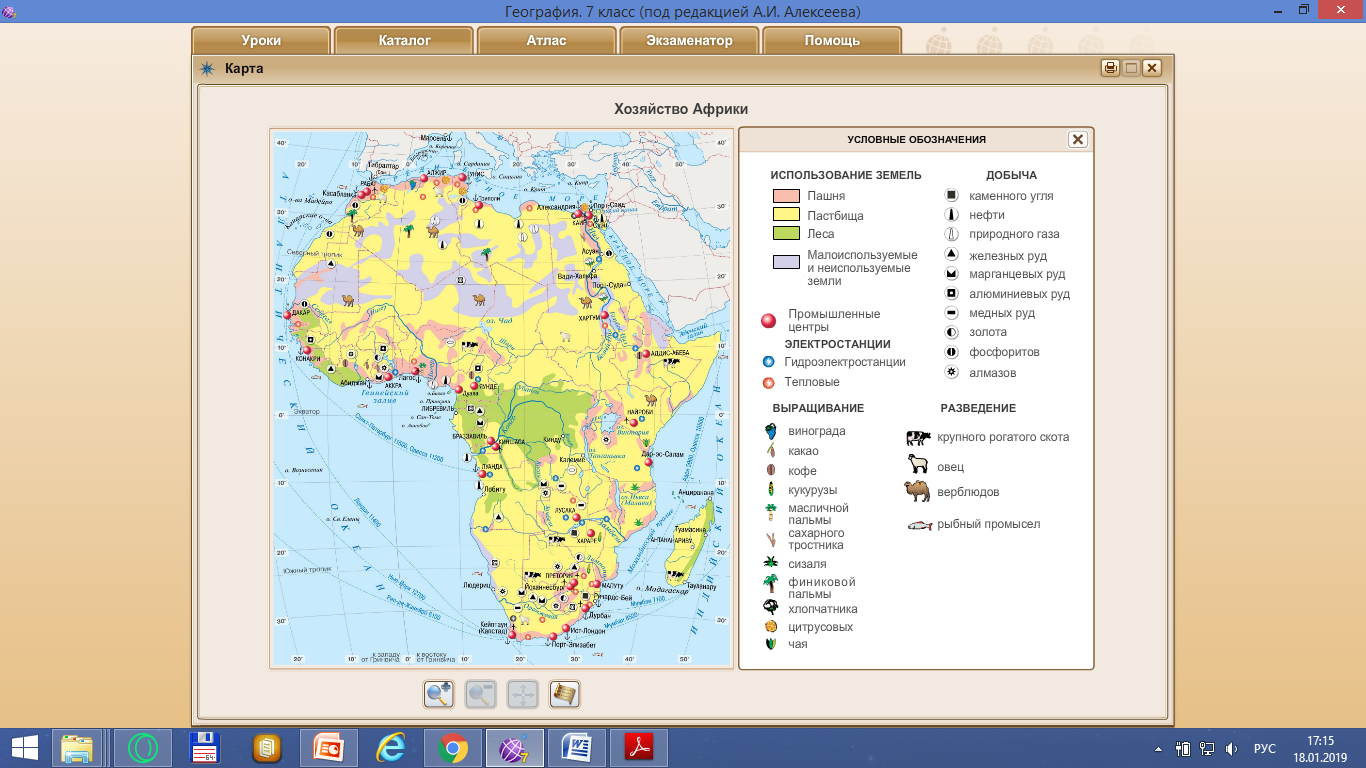
Task: Click the red industrial centers marker in legend
Action: (x=769, y=321)
